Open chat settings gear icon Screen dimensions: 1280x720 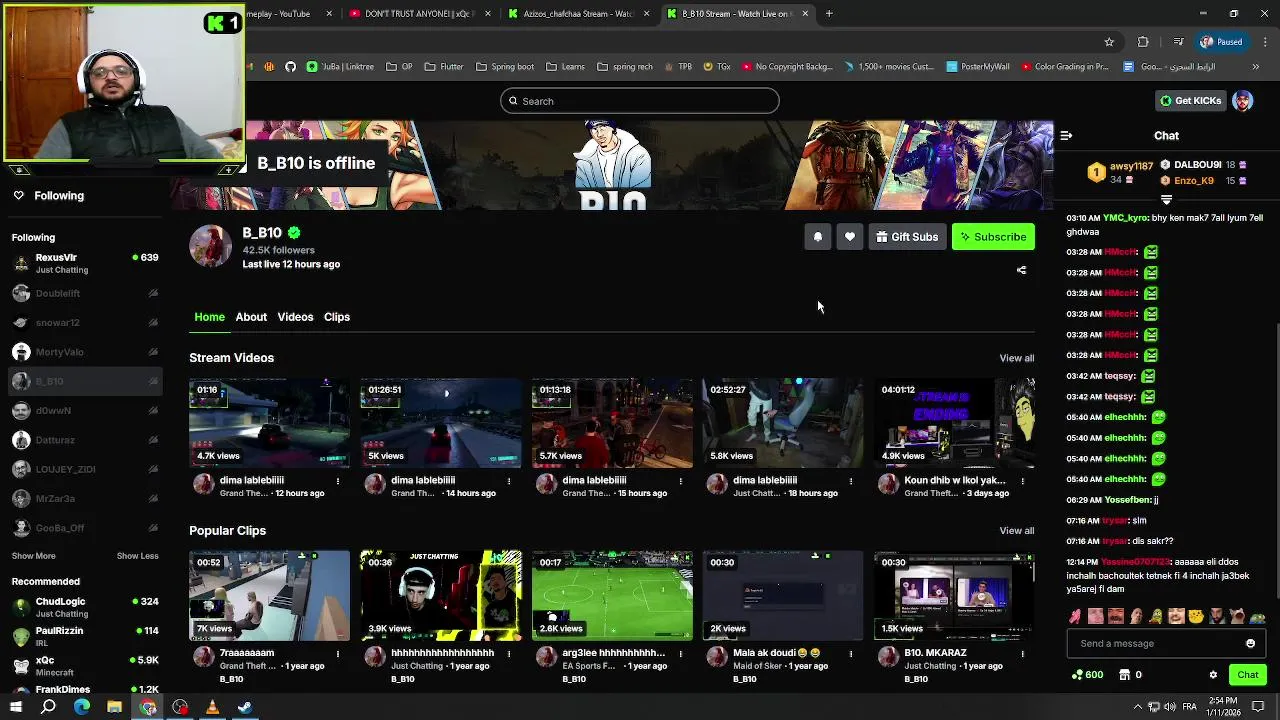click(1213, 675)
